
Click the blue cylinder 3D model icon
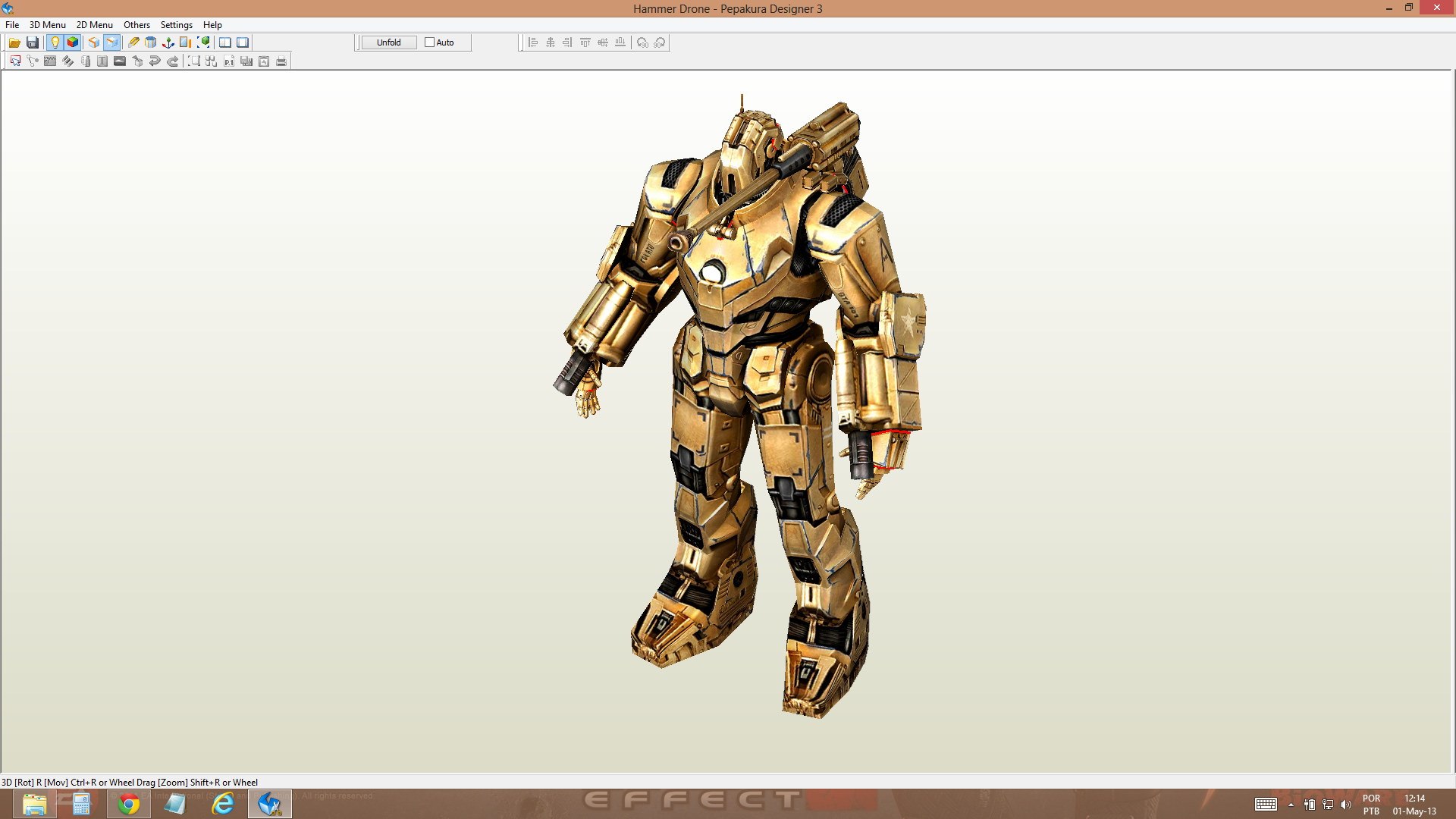(151, 42)
